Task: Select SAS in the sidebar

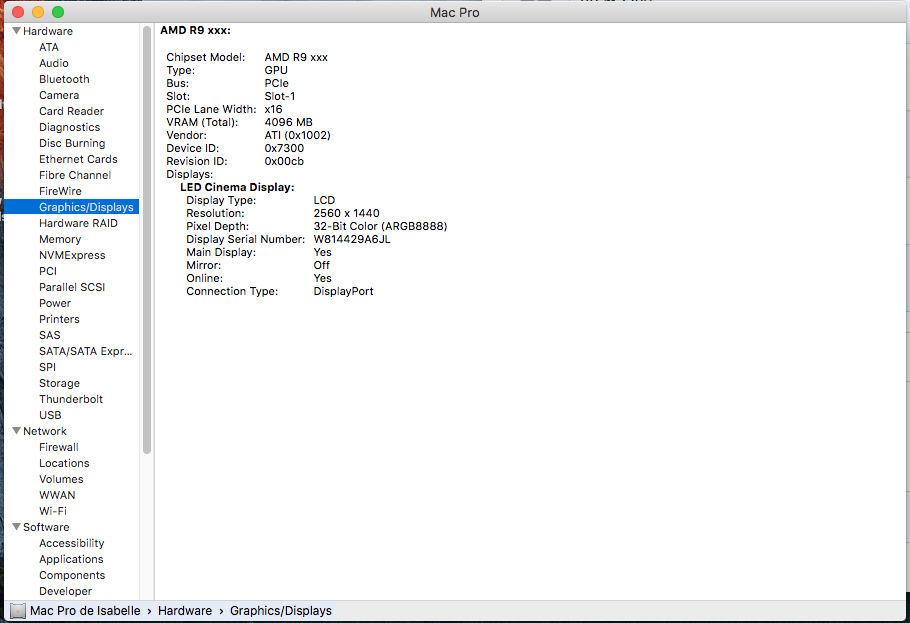Action: pos(50,335)
